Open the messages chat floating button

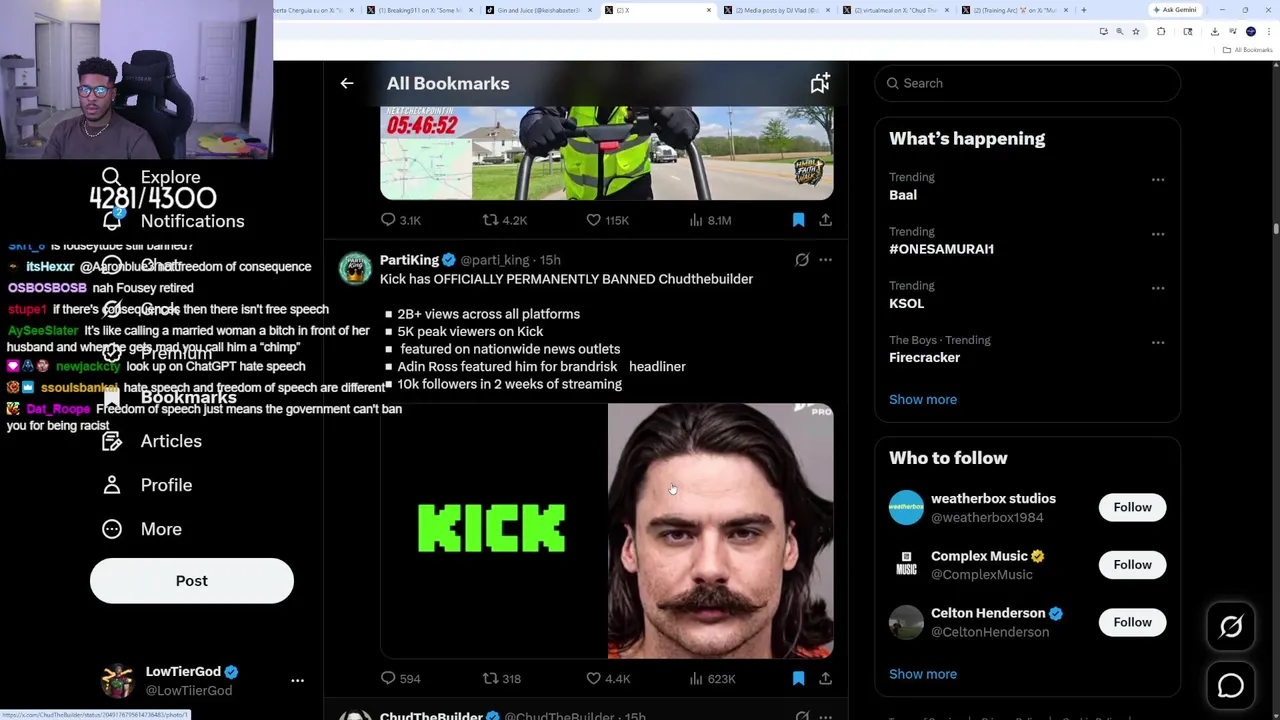1231,686
